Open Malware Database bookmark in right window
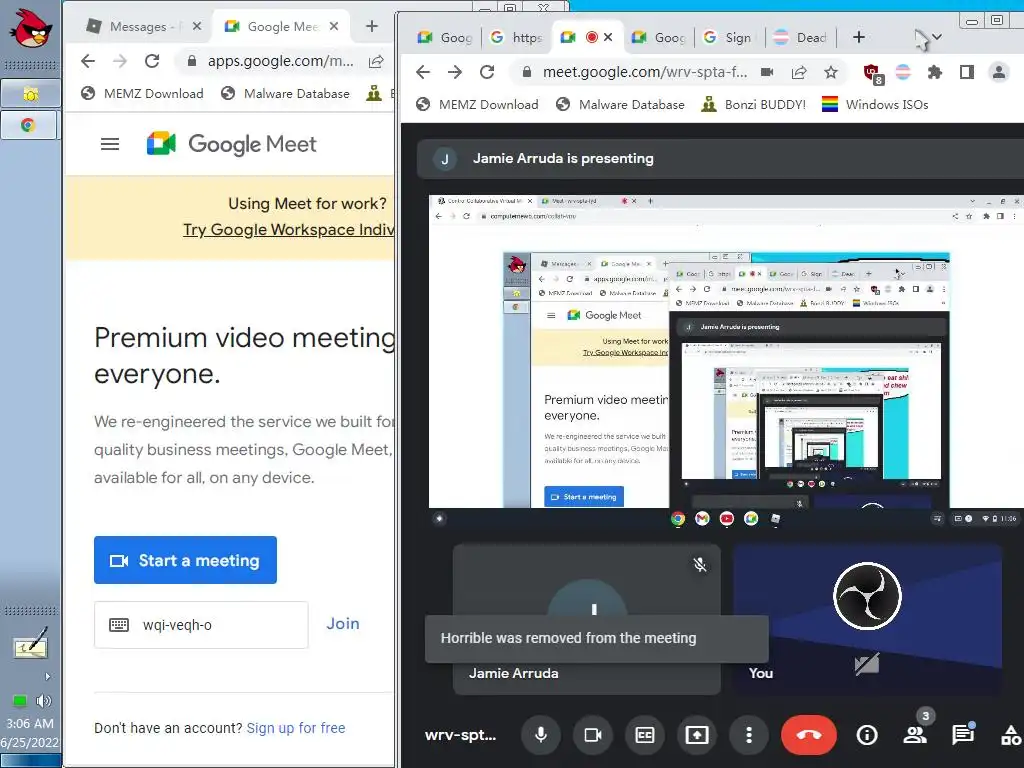This screenshot has height=768, width=1024. (620, 104)
